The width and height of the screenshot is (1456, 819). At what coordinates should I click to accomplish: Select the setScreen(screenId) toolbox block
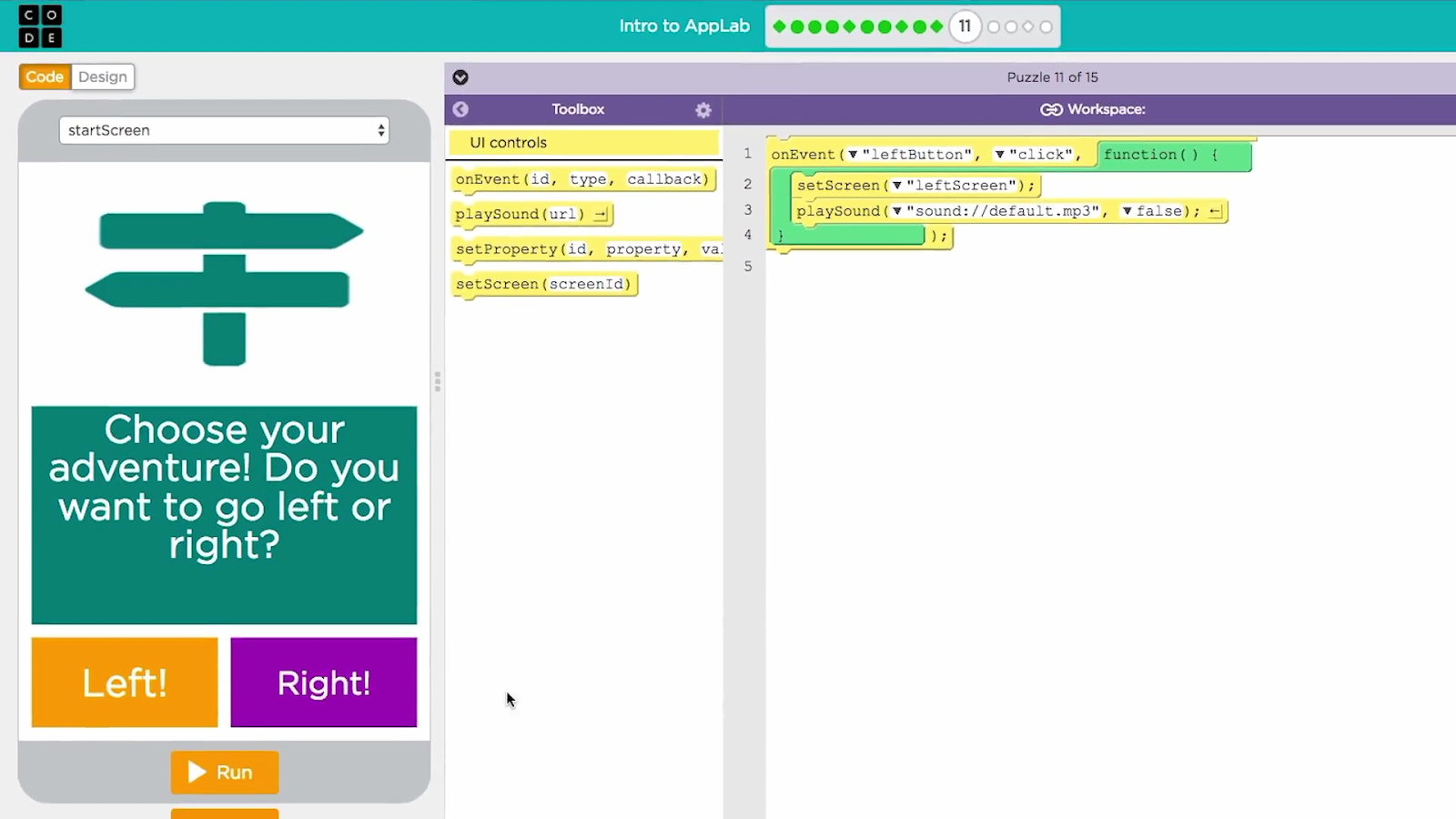(x=543, y=284)
